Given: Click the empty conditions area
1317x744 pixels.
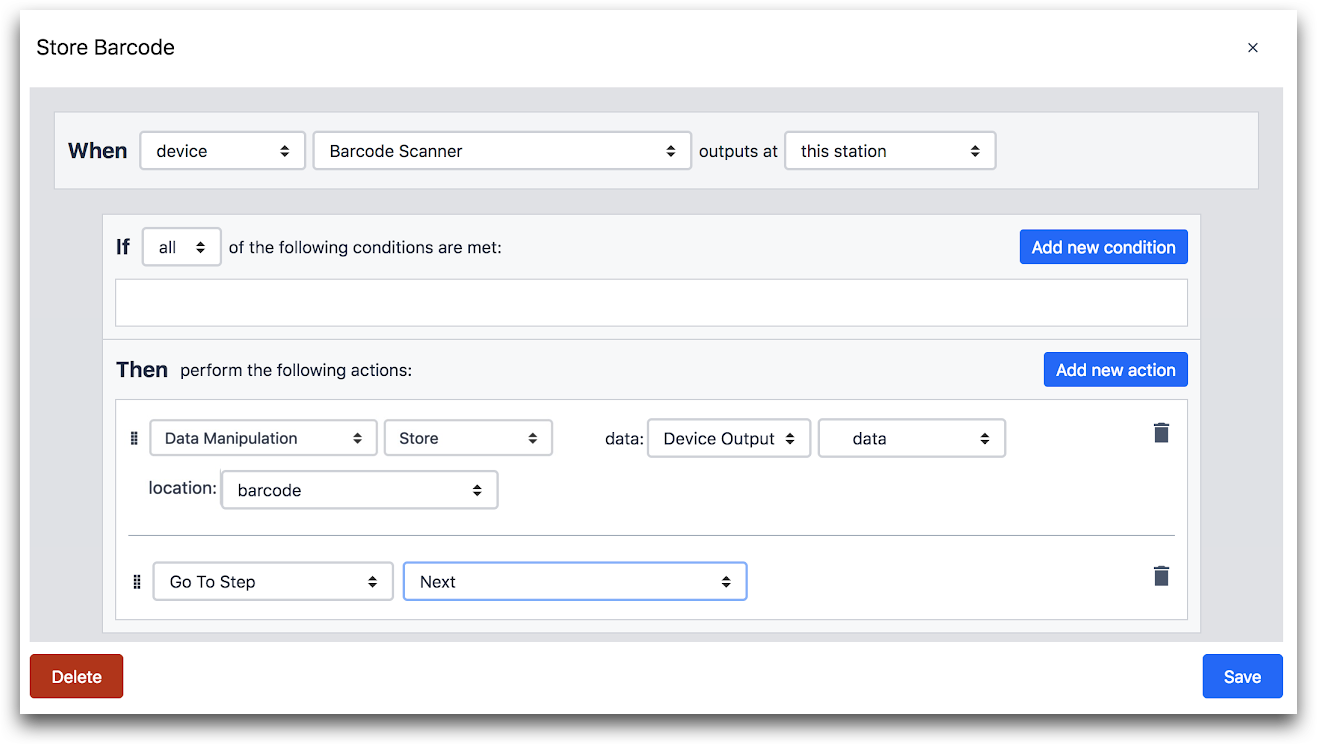Looking at the screenshot, I should [651, 302].
